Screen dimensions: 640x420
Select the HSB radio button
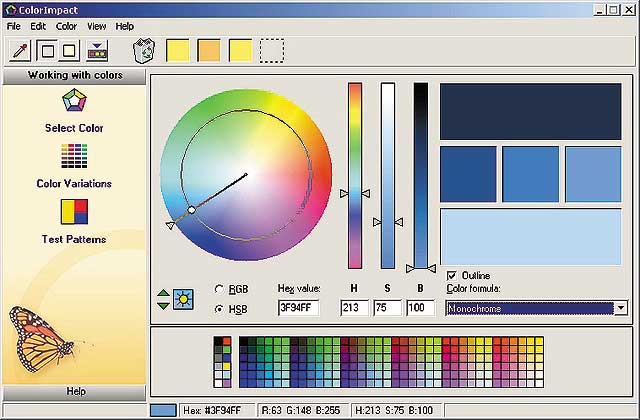(219, 309)
